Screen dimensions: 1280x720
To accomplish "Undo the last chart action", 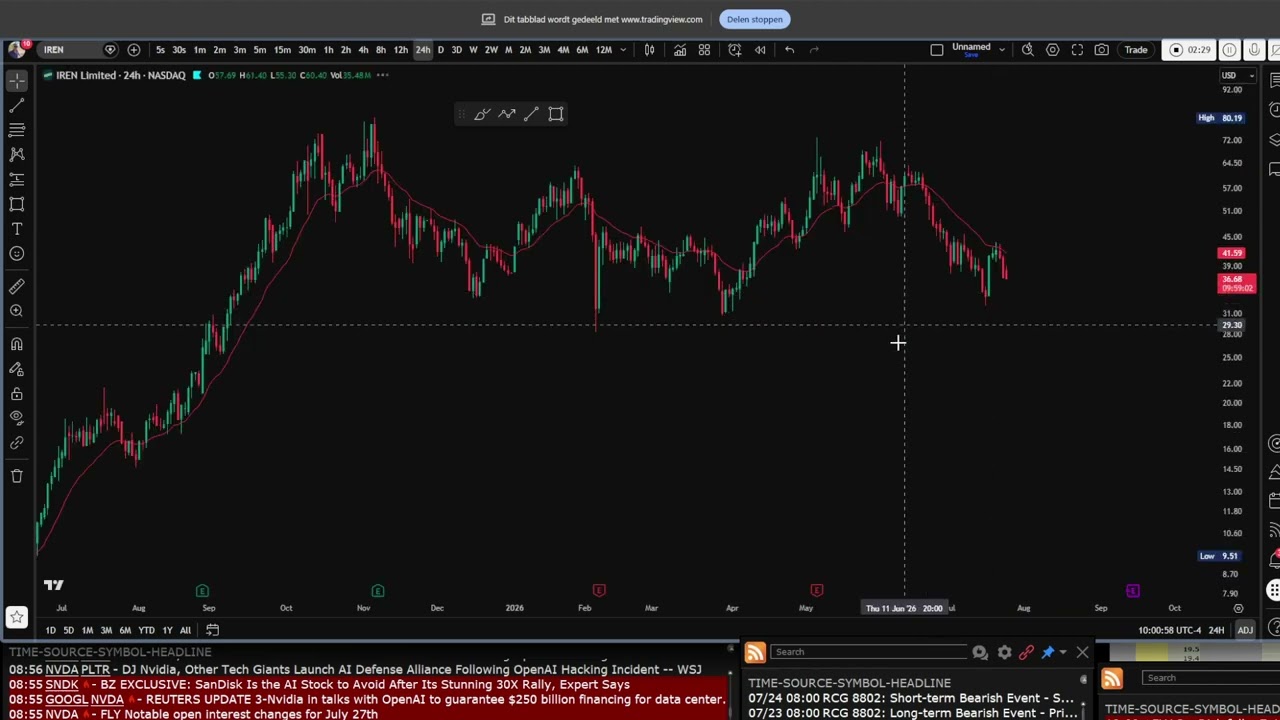I will tap(789, 50).
